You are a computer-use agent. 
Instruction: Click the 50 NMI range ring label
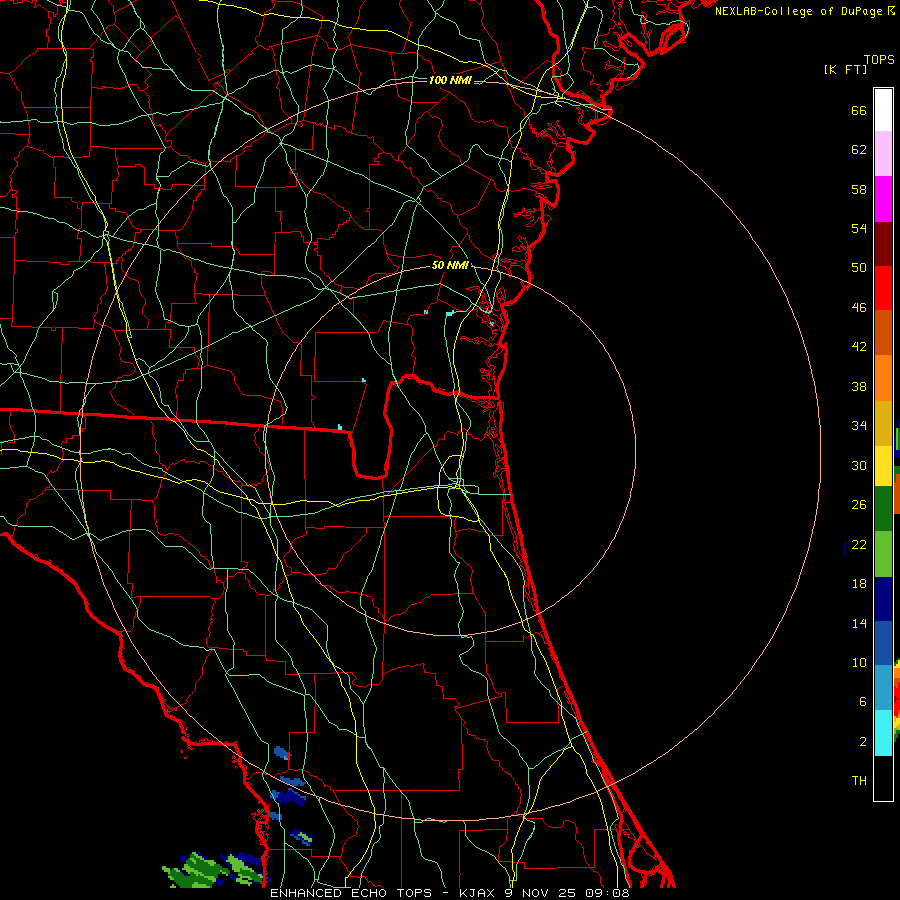click(x=450, y=265)
